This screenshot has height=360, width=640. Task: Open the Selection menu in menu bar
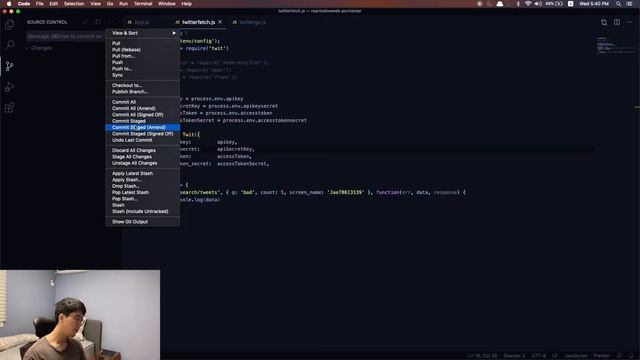tap(74, 4)
